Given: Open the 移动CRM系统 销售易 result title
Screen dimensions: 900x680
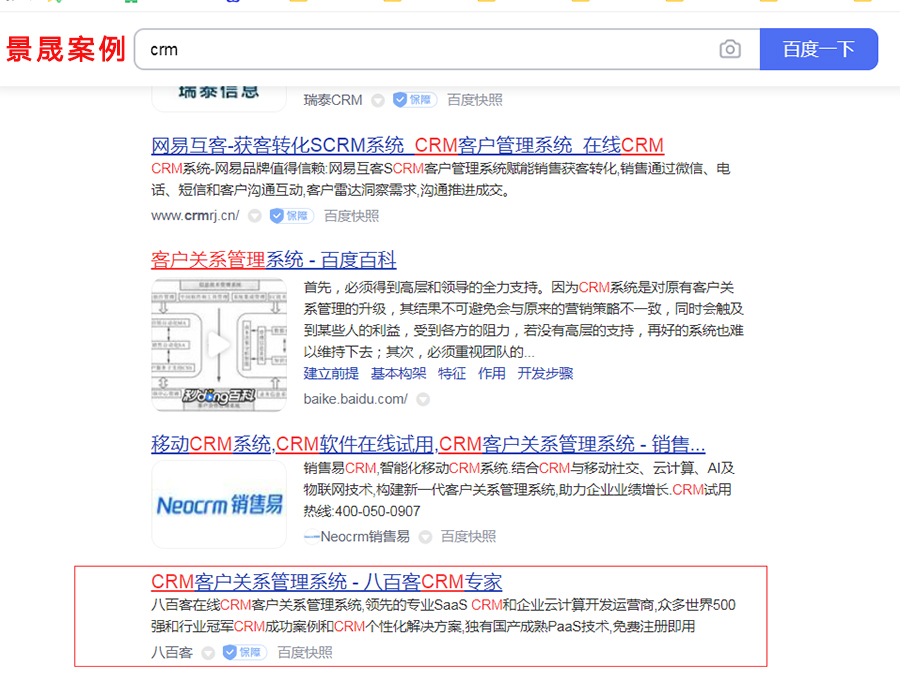Looking at the screenshot, I should coord(428,444).
